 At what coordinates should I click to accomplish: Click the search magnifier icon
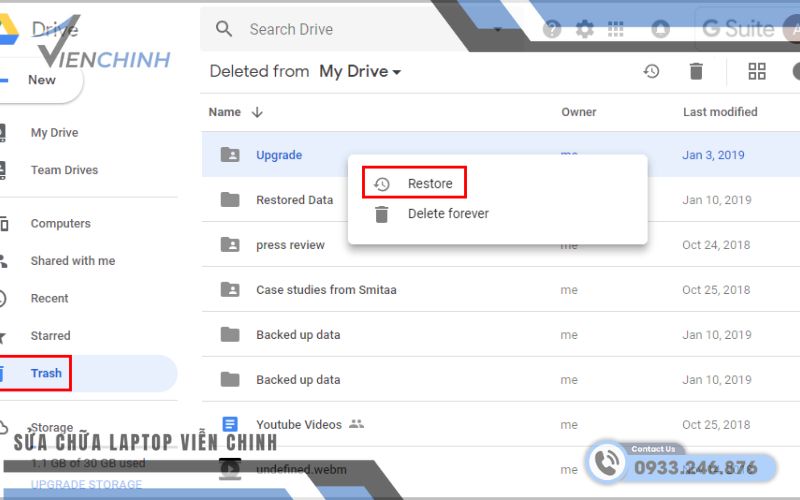click(x=223, y=29)
